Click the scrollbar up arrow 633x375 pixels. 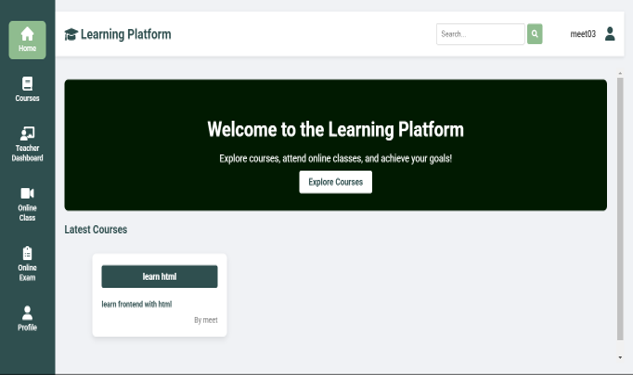620,73
